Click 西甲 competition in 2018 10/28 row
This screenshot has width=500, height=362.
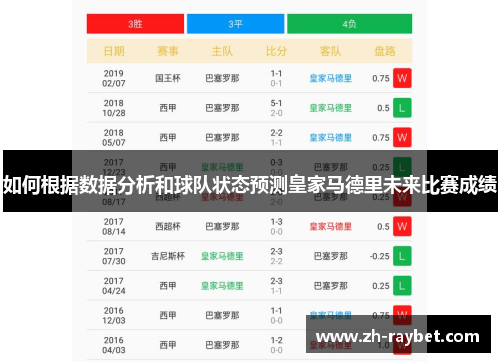point(168,108)
